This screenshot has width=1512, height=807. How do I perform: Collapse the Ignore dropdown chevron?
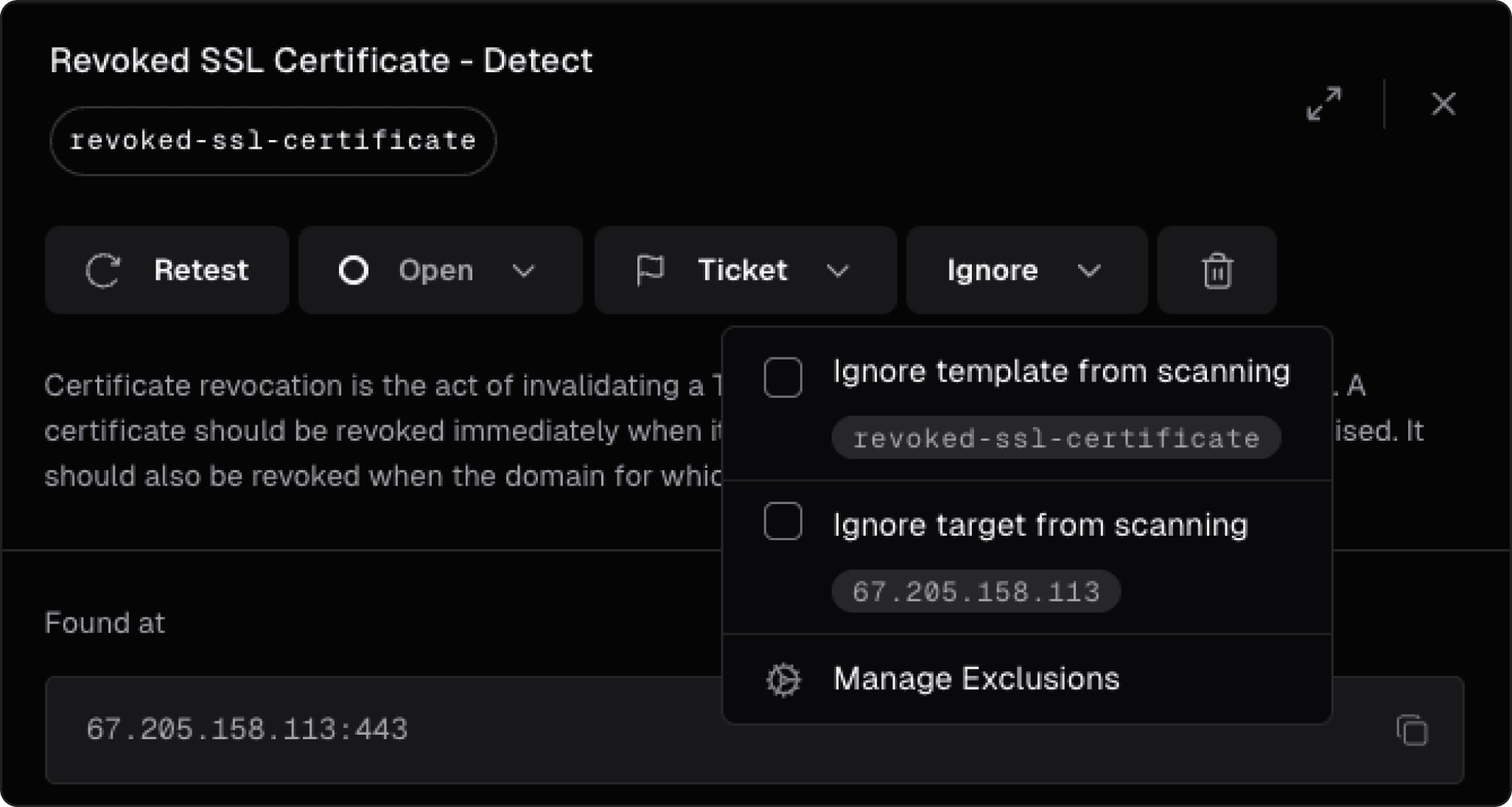[x=1089, y=271]
